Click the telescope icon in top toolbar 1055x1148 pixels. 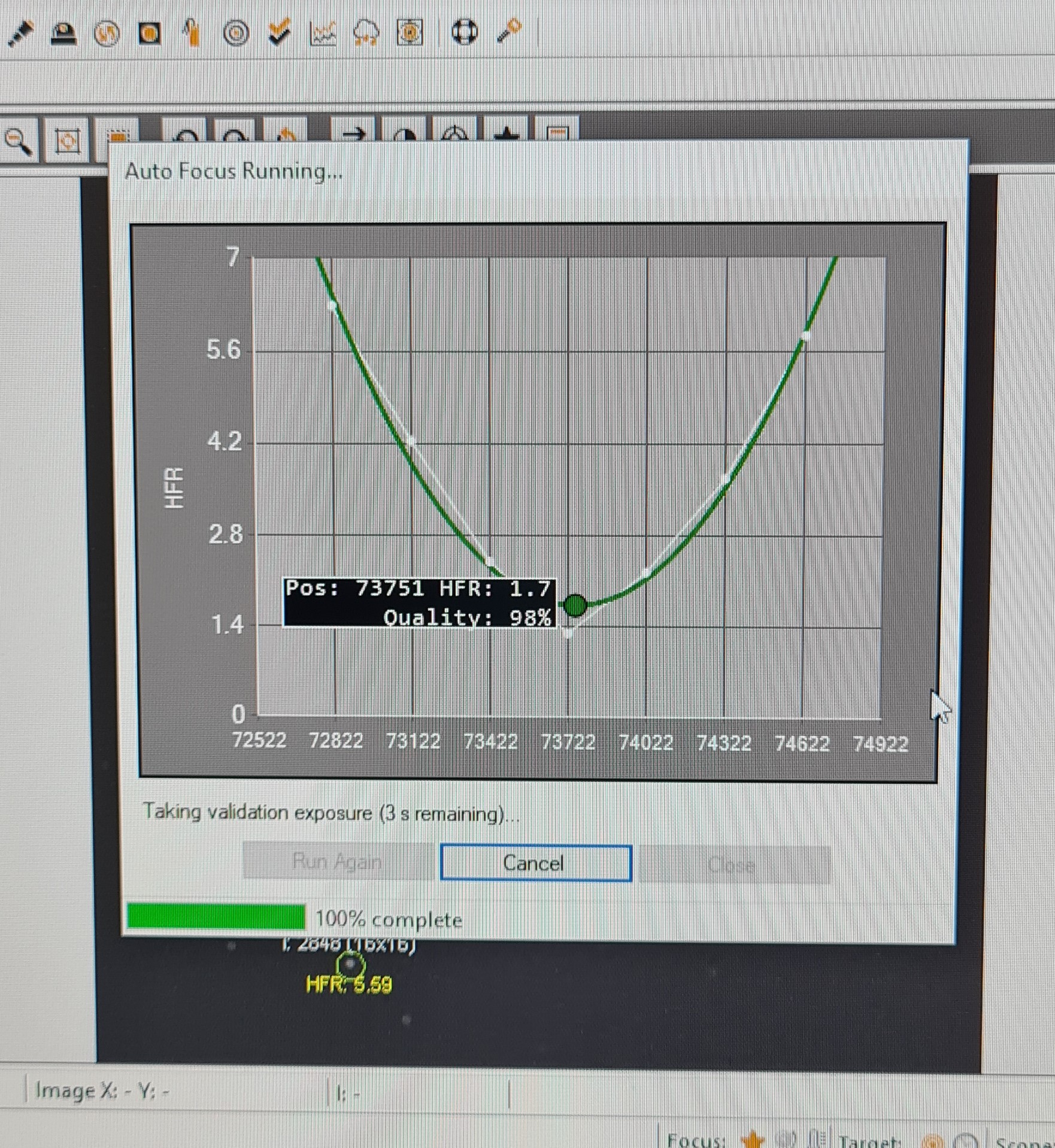pyautogui.click(x=20, y=33)
